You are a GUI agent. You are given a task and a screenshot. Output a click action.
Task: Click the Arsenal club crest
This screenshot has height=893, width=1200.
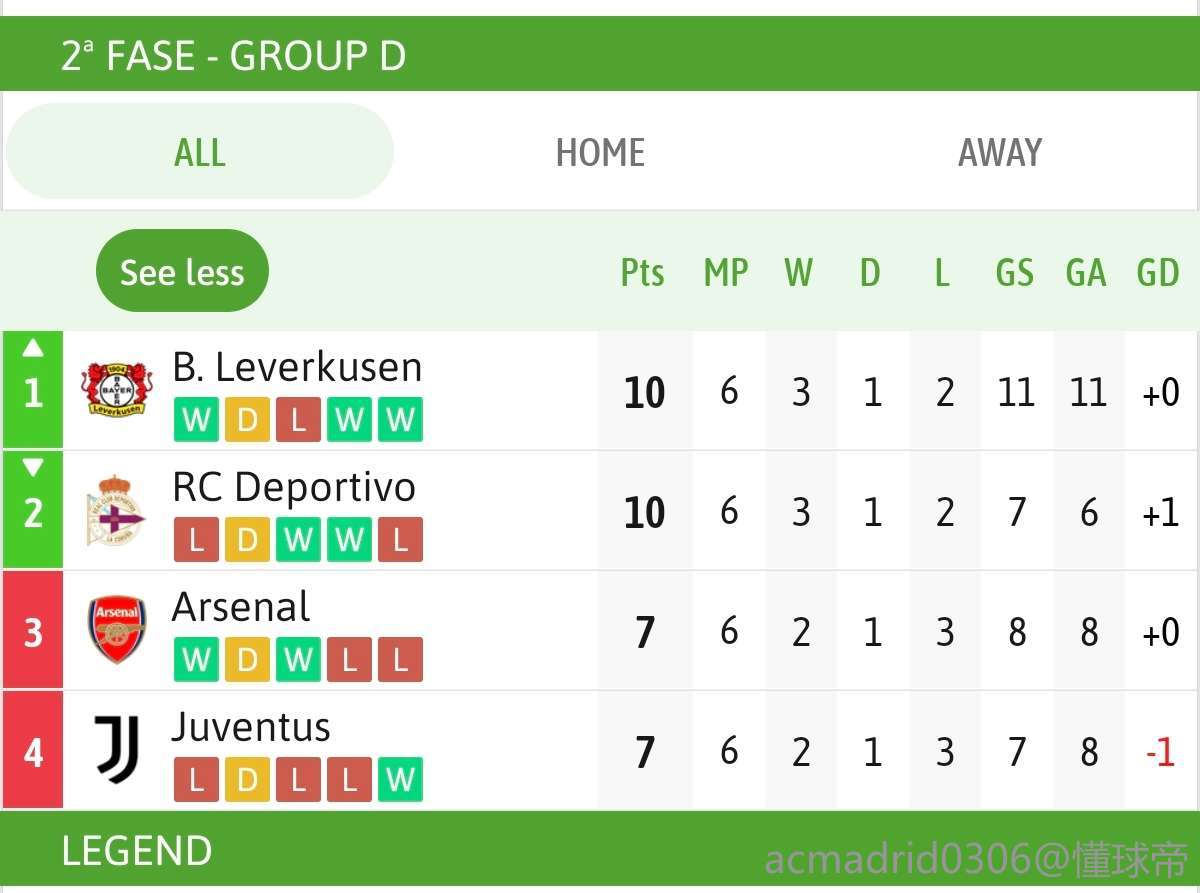click(117, 630)
